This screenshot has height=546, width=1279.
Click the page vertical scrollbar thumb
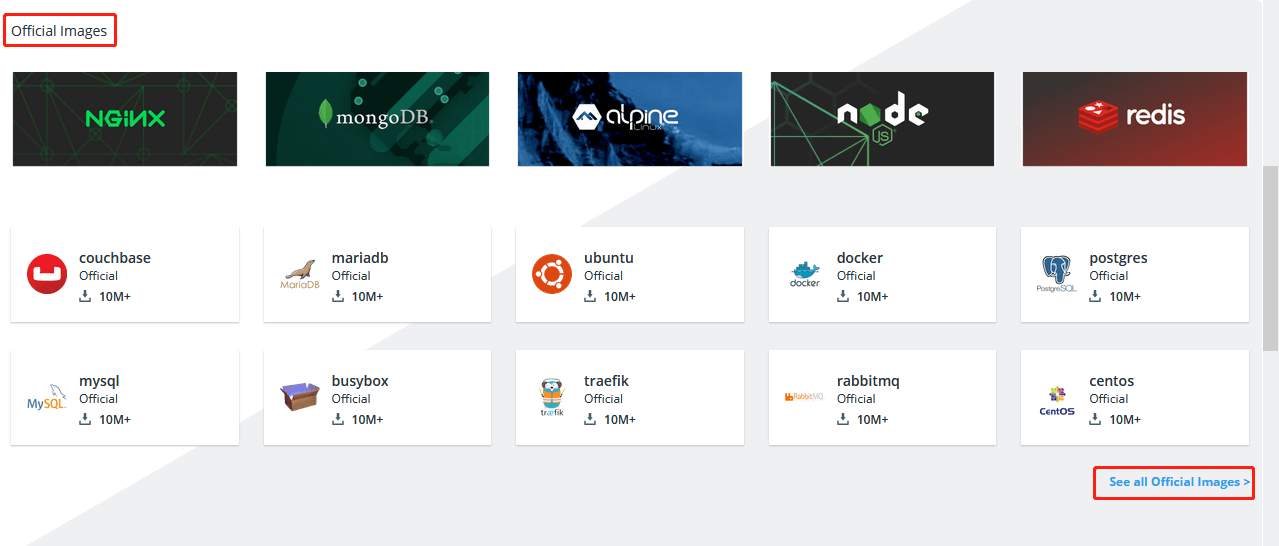tap(1270, 258)
